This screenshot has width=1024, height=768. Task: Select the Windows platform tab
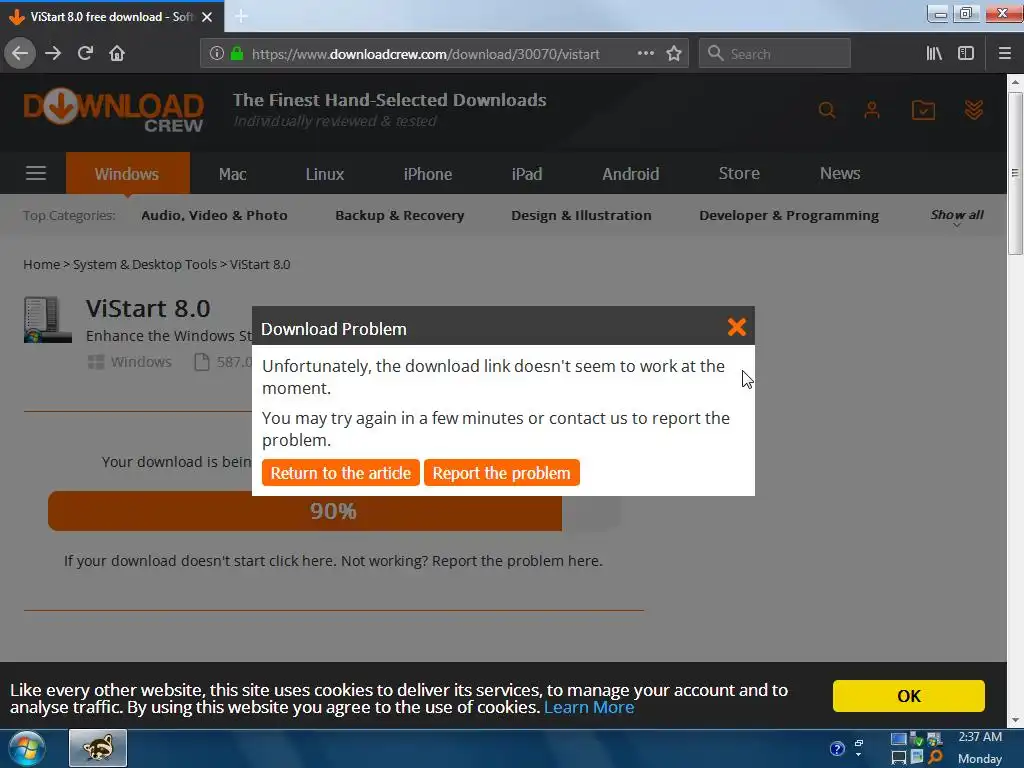127,174
